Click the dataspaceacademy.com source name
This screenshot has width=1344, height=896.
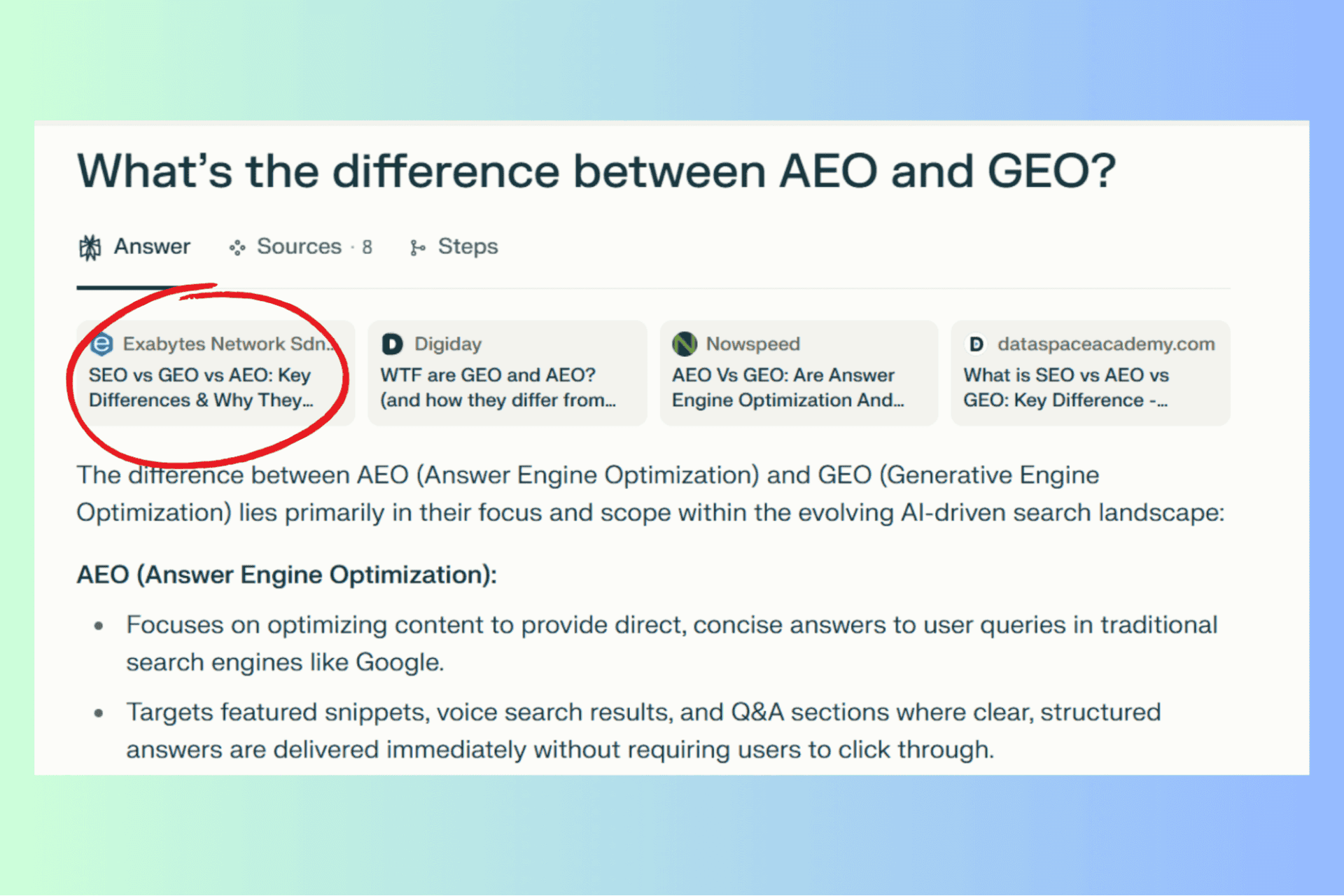point(1106,344)
